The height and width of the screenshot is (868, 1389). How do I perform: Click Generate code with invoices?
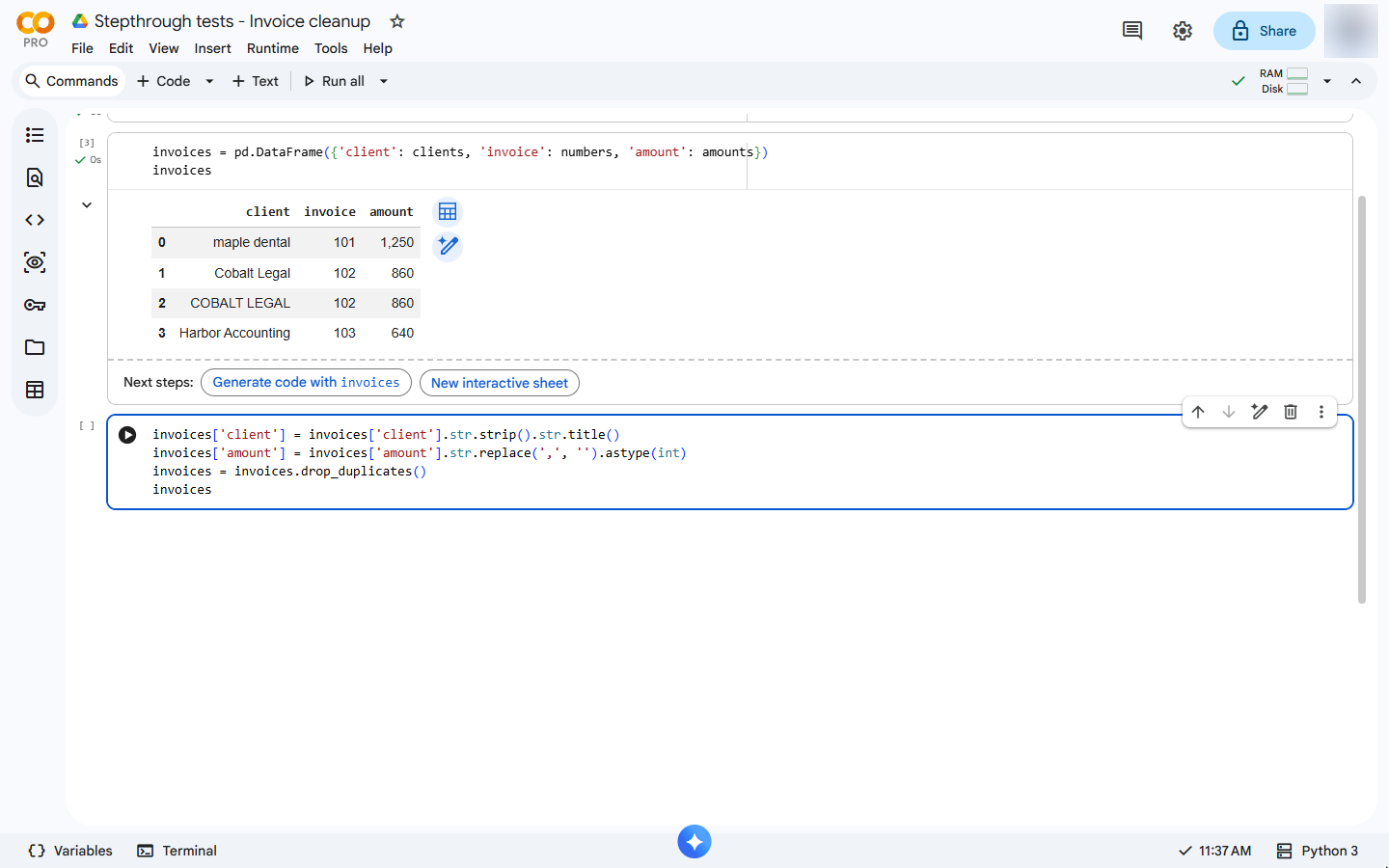306,383
